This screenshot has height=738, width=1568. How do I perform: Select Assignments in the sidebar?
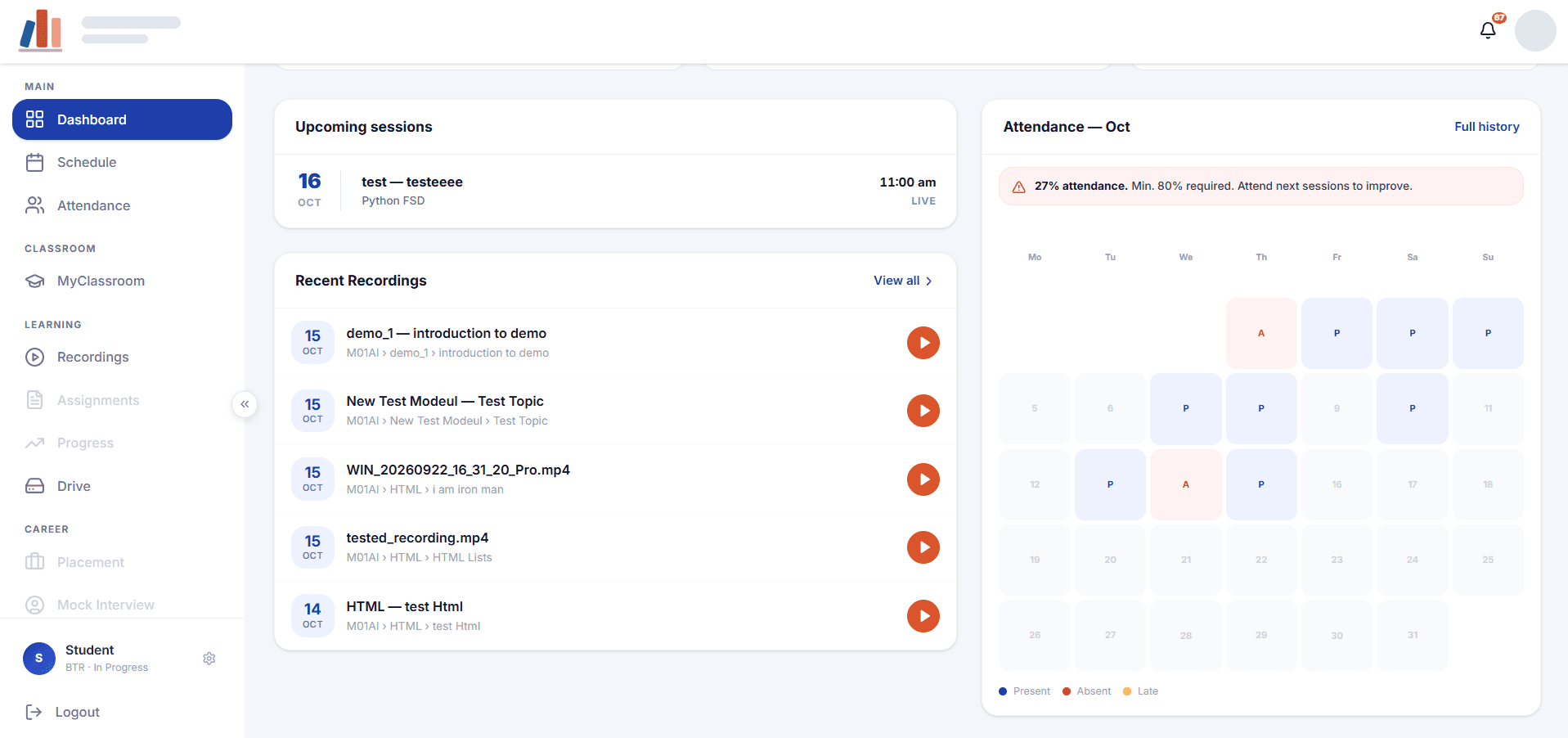point(122,400)
